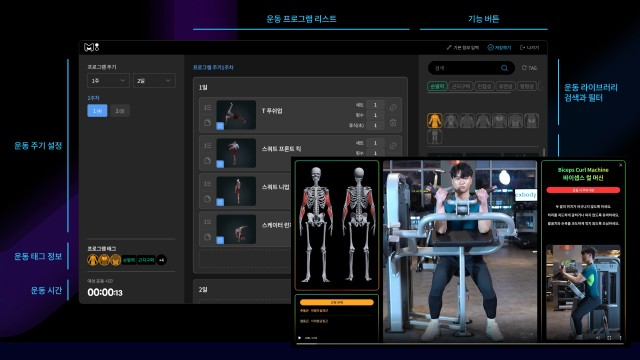640x360 pixels.
Task: Click the list reorder icon beside T 푸쉬업
Action: 207,107
